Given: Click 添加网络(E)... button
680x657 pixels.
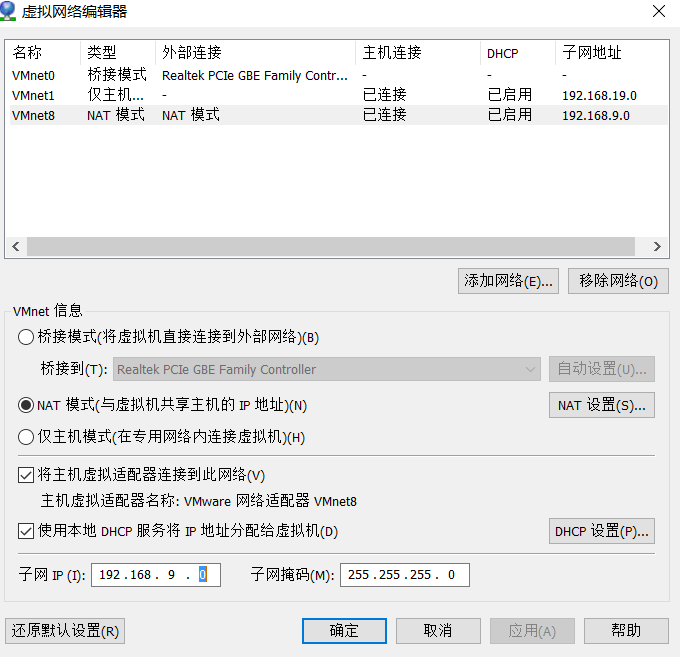Looking at the screenshot, I should tap(508, 281).
